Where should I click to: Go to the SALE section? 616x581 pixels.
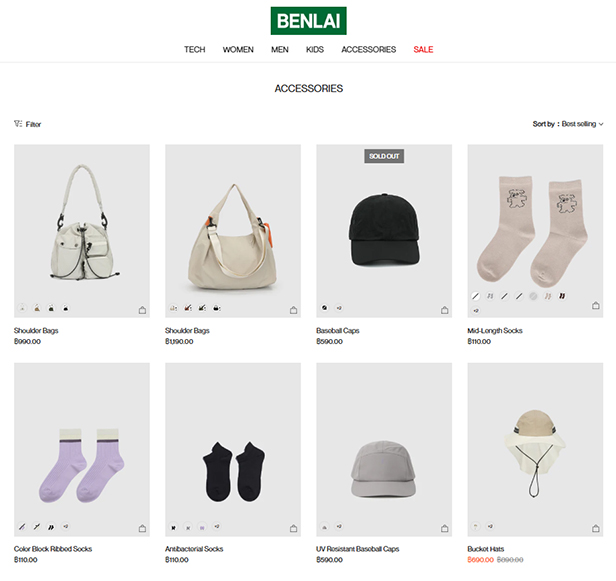pyautogui.click(x=423, y=49)
